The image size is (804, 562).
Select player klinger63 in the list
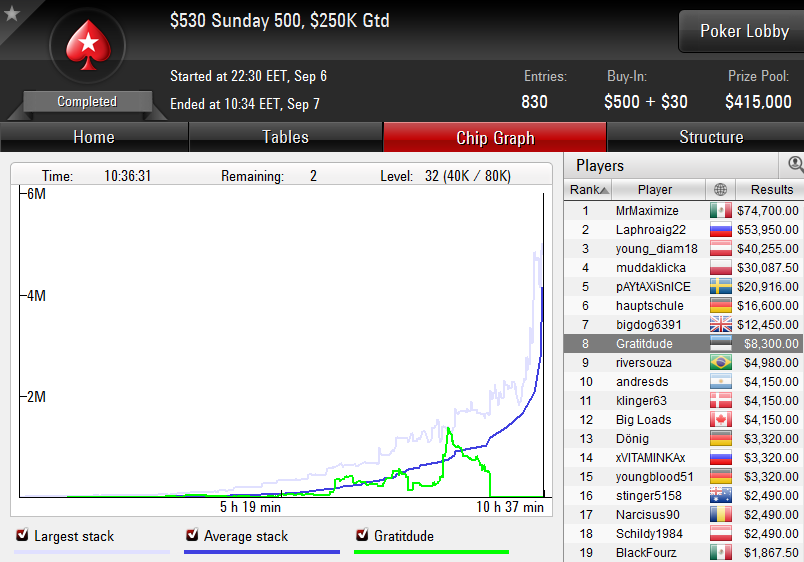click(641, 400)
